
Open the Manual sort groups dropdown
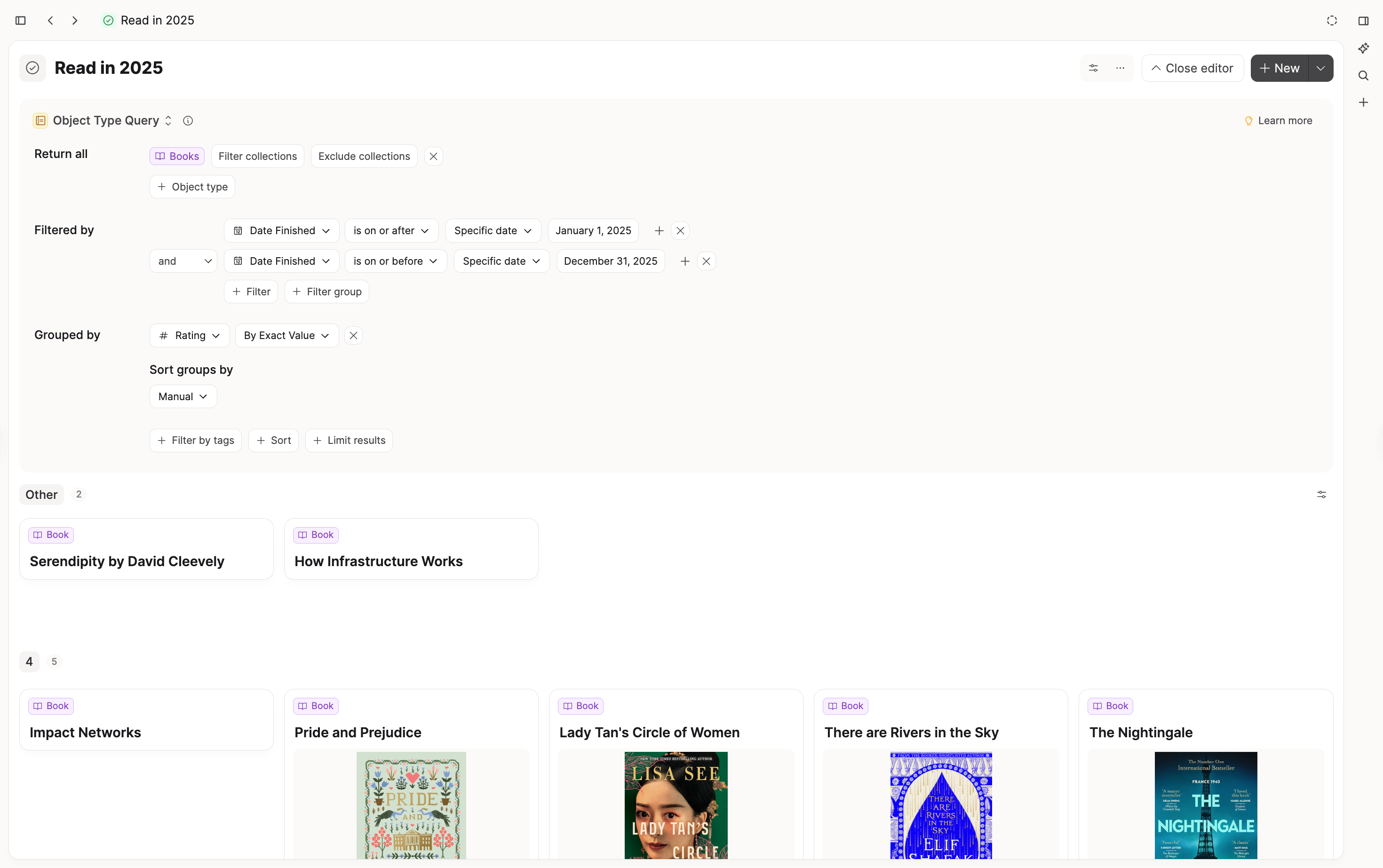pyautogui.click(x=183, y=396)
